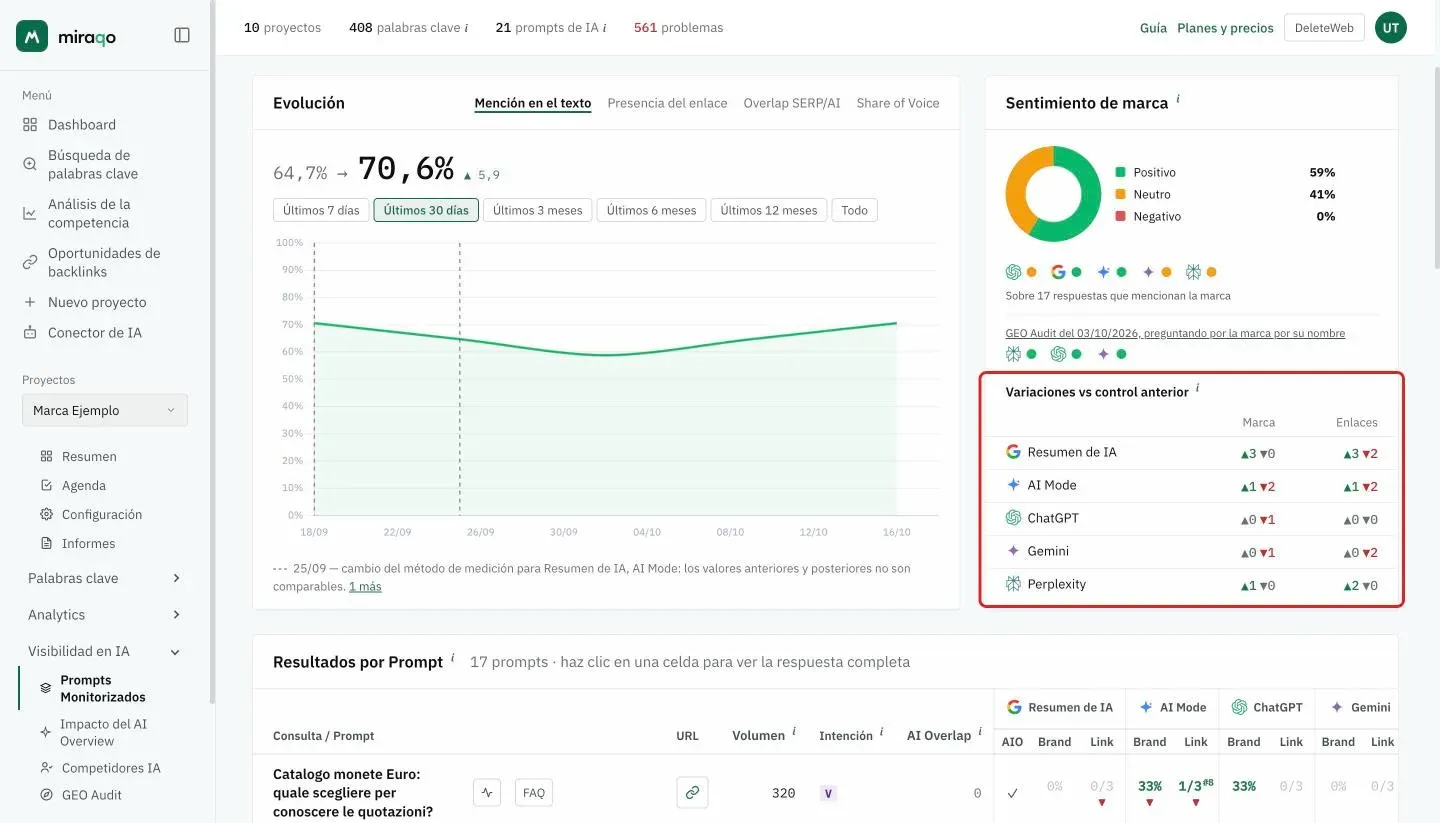Screen dimensions: 1440x823
Task: Click the miraqo logo icon
Action: pos(32,36)
